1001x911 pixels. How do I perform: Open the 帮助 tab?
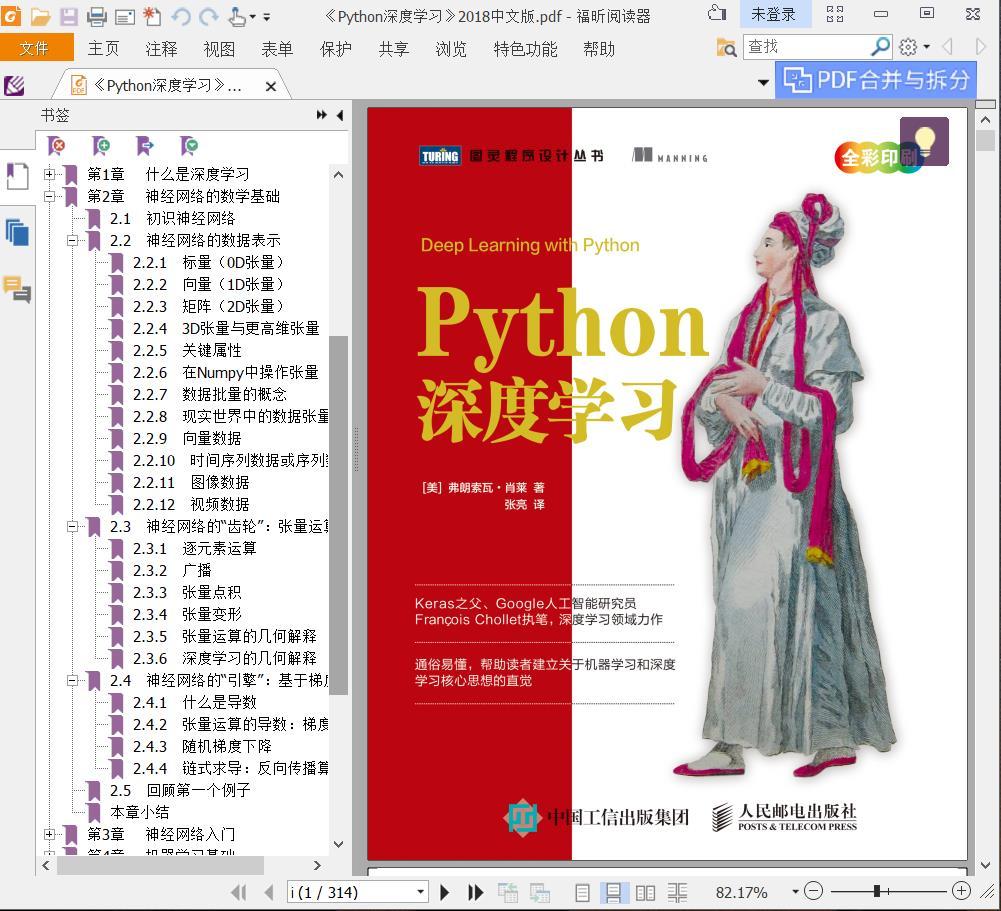pyautogui.click(x=599, y=49)
